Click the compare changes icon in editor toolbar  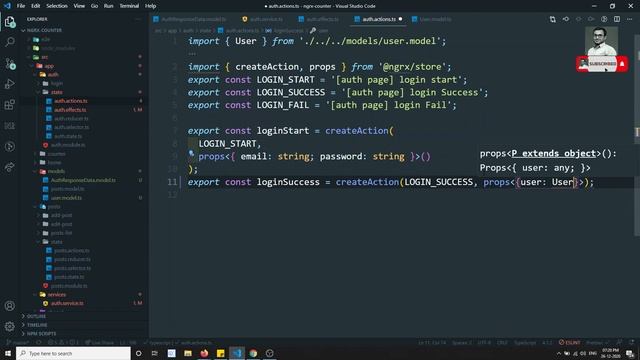(553, 19)
